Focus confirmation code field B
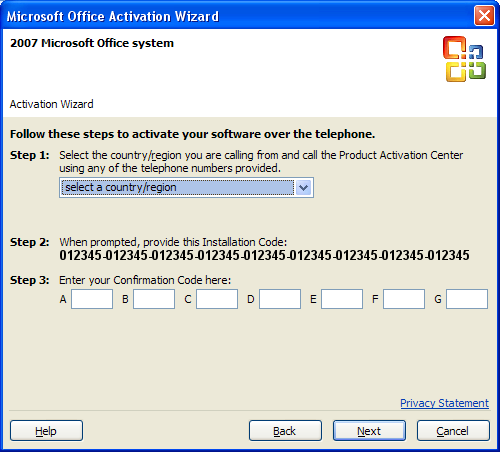 pyautogui.click(x=154, y=299)
